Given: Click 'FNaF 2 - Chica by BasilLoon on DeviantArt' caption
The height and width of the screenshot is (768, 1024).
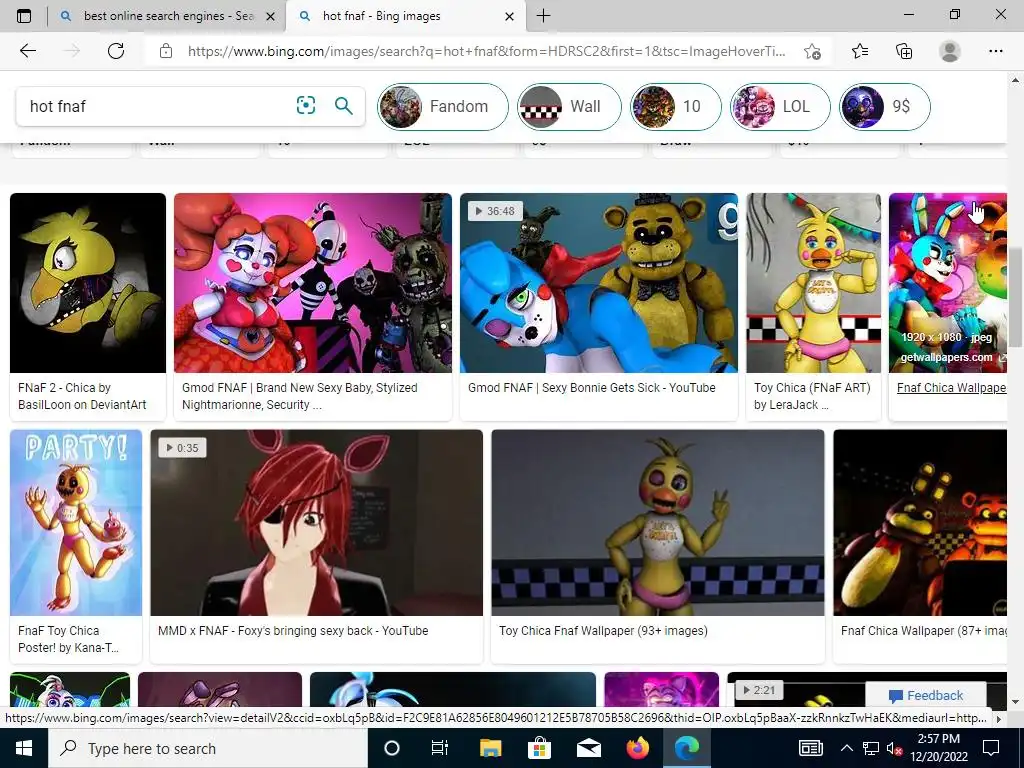Looking at the screenshot, I should 82,396.
